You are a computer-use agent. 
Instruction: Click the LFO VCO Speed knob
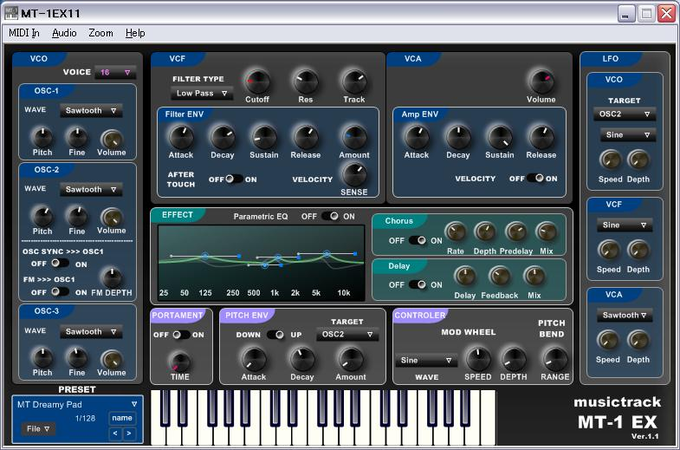(610, 160)
